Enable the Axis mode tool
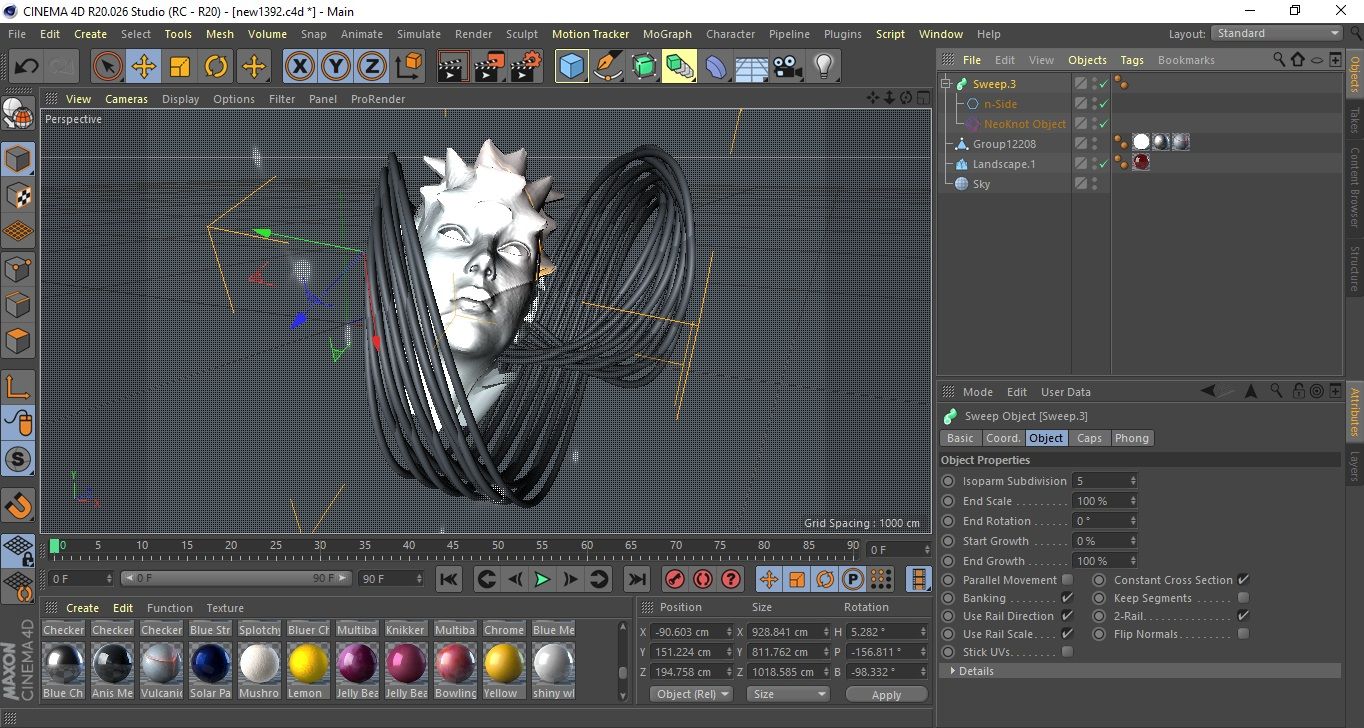This screenshot has height=728, width=1364. [19, 386]
